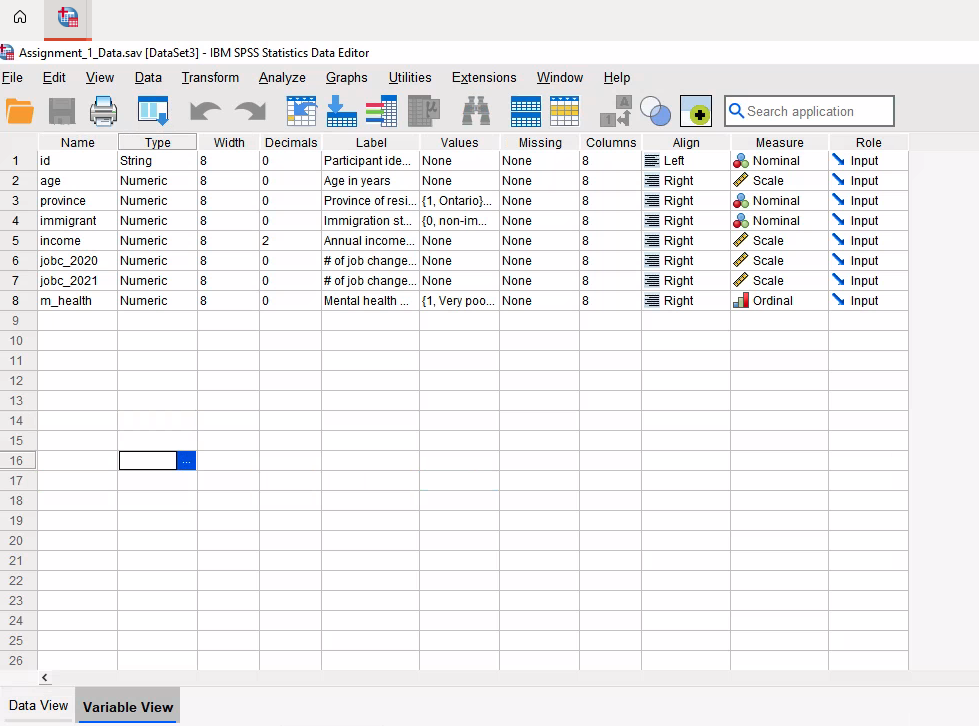Open the Analyze menu

(282, 77)
